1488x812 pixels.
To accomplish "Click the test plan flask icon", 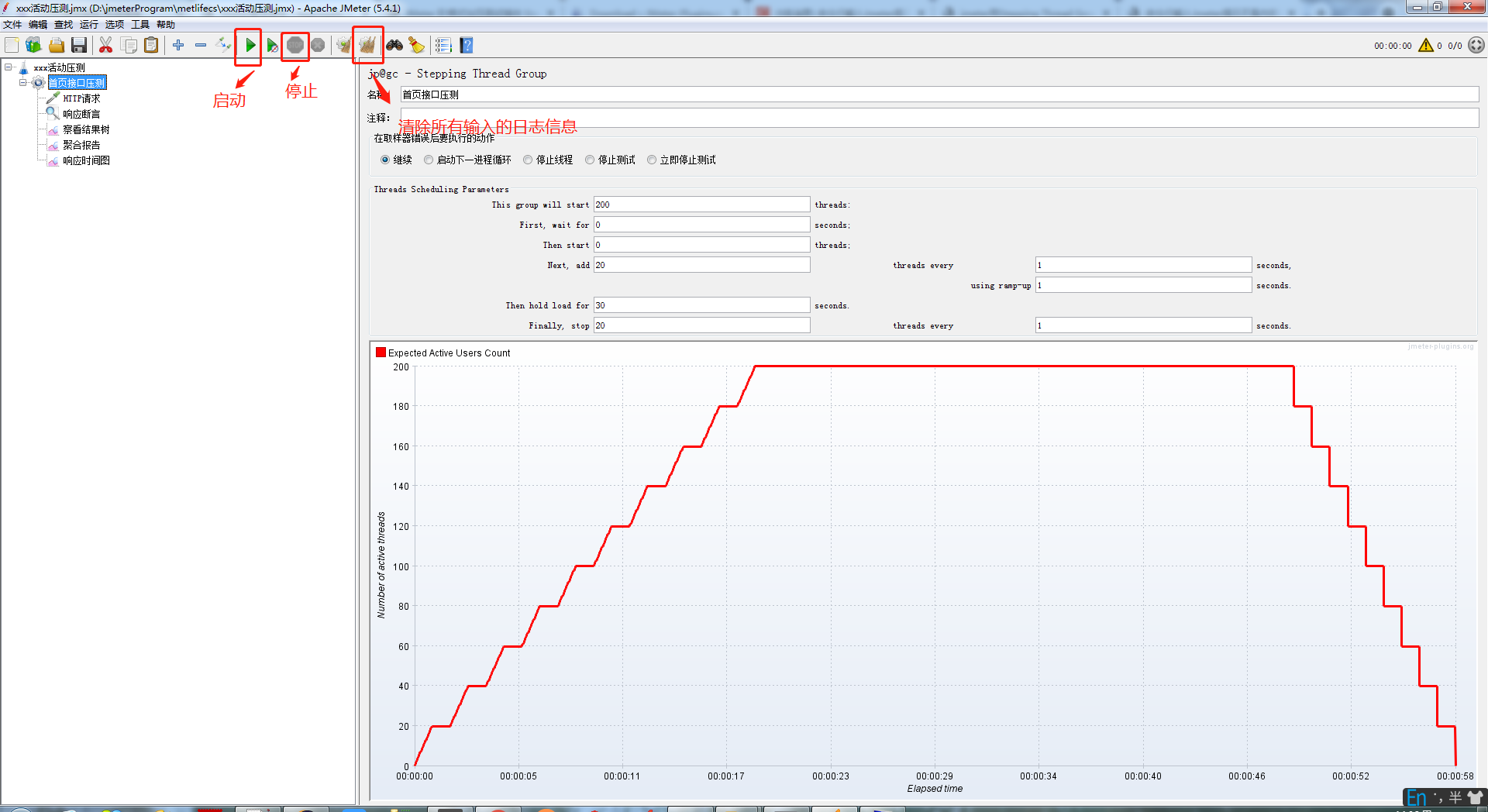I will click(24, 68).
